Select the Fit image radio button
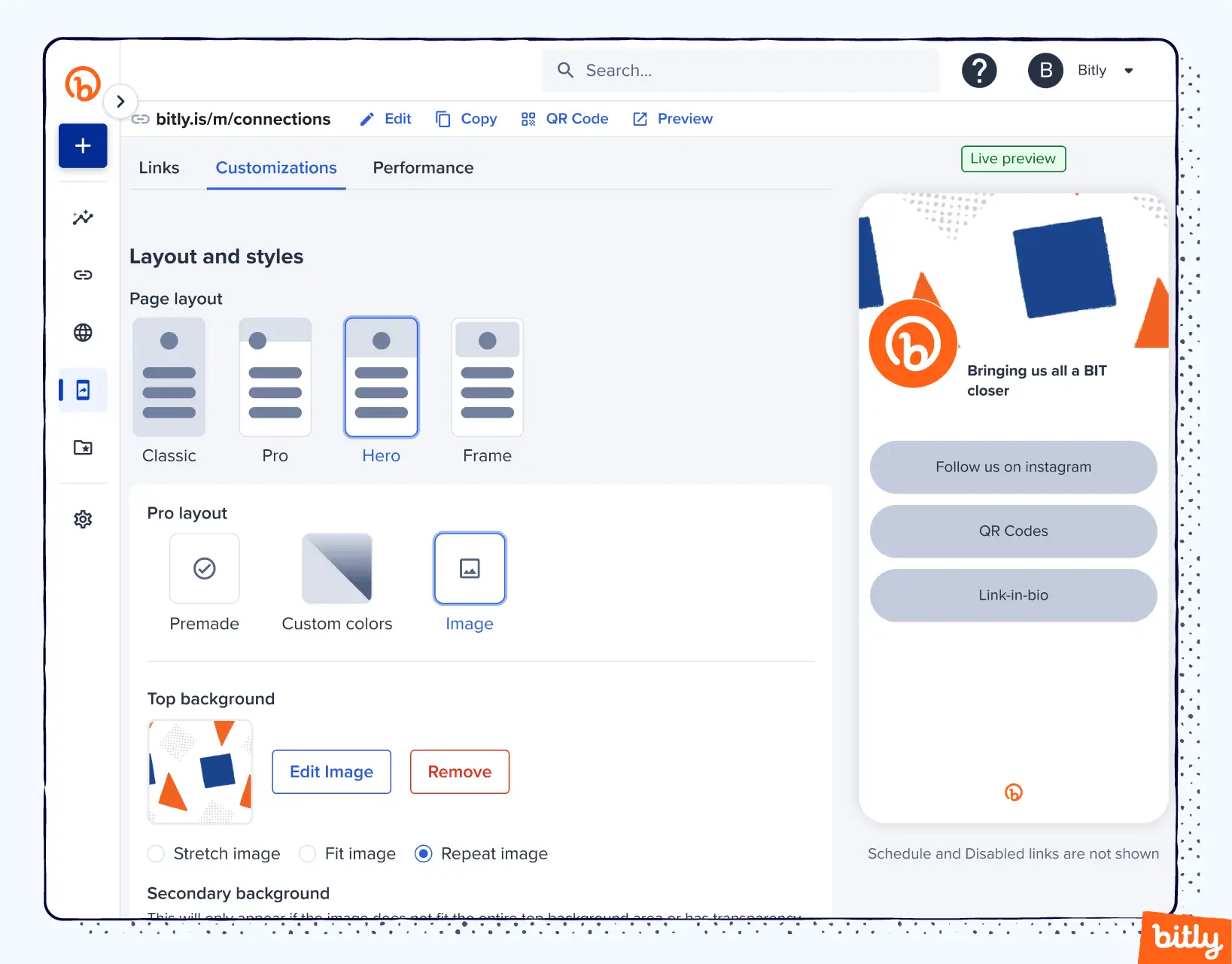Viewport: 1232px width, 964px height. coord(307,853)
